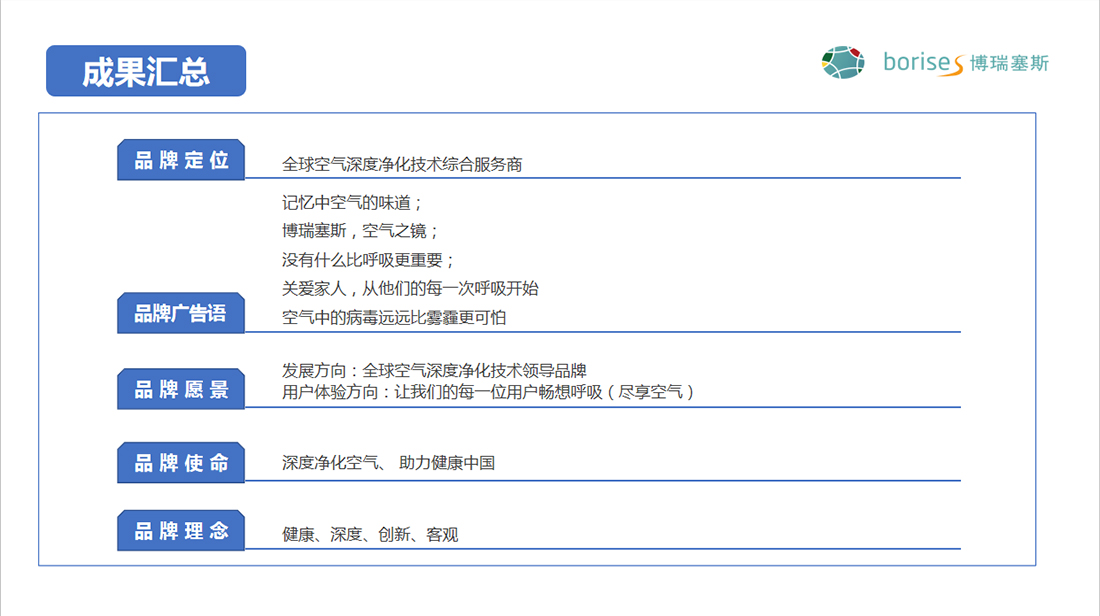Select the 品牌定位 label
The width and height of the screenshot is (1100, 616).
[x=181, y=160]
